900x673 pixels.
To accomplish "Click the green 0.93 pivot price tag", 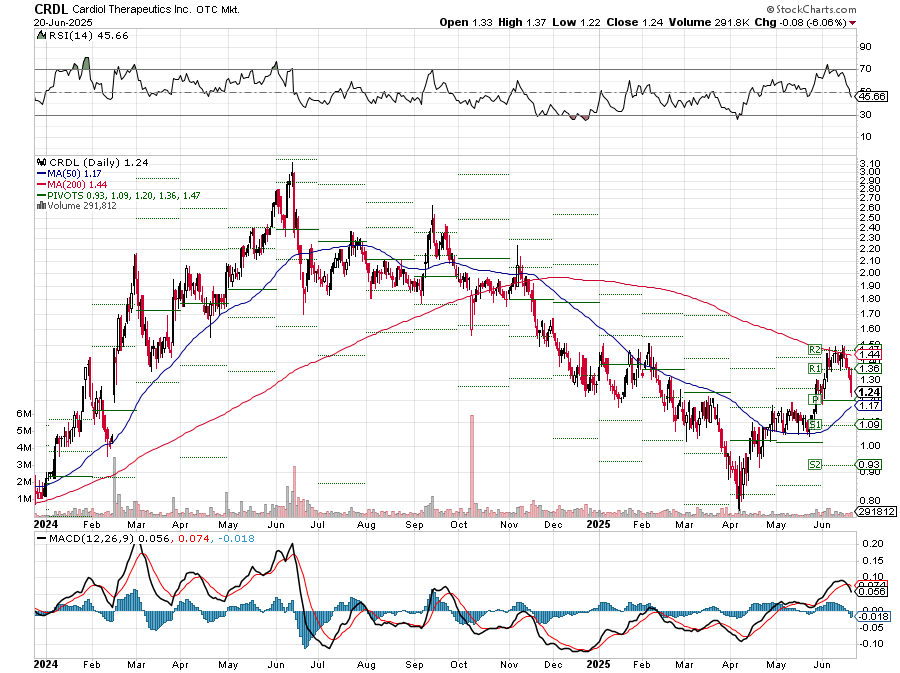I will coord(870,465).
